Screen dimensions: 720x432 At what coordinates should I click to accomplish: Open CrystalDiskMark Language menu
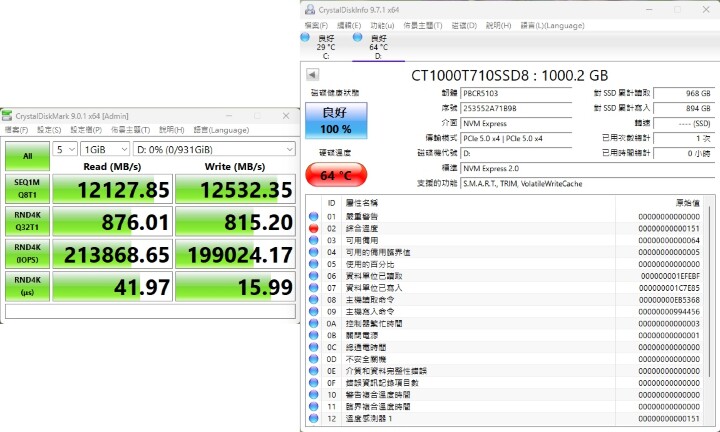pyautogui.click(x=221, y=130)
